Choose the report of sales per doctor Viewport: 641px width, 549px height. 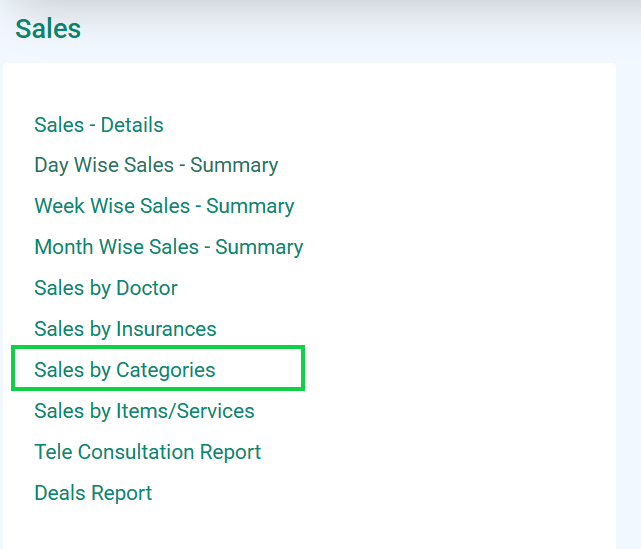coord(106,288)
